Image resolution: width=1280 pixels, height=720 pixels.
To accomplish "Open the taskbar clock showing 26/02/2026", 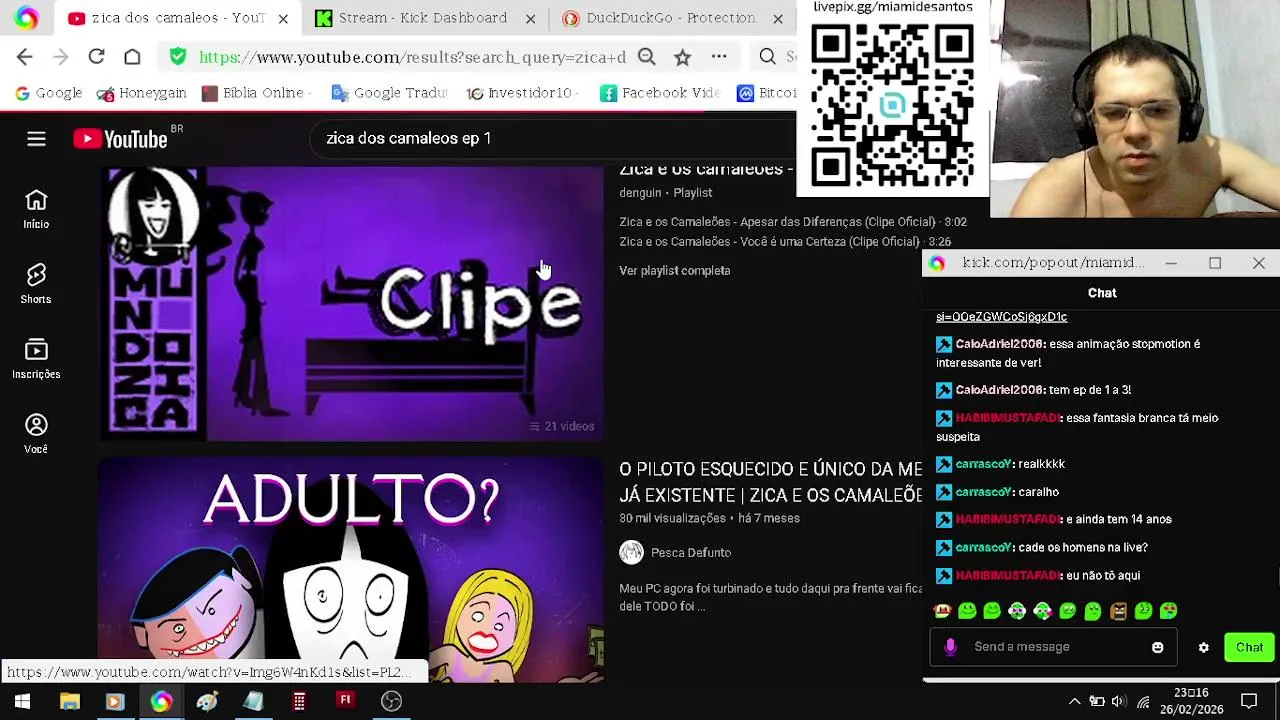I will coord(1191,701).
